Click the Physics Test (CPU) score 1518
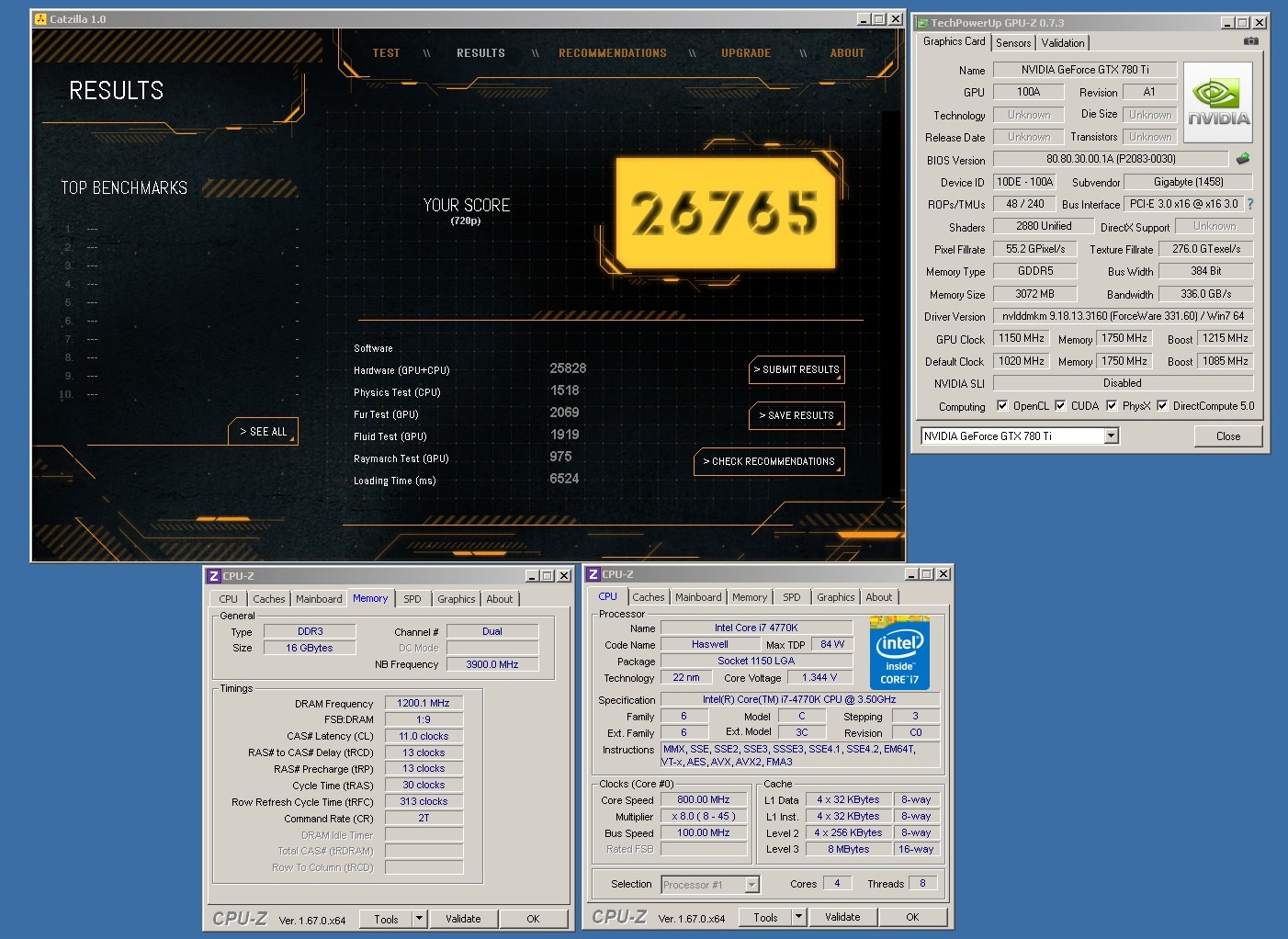 [x=565, y=390]
